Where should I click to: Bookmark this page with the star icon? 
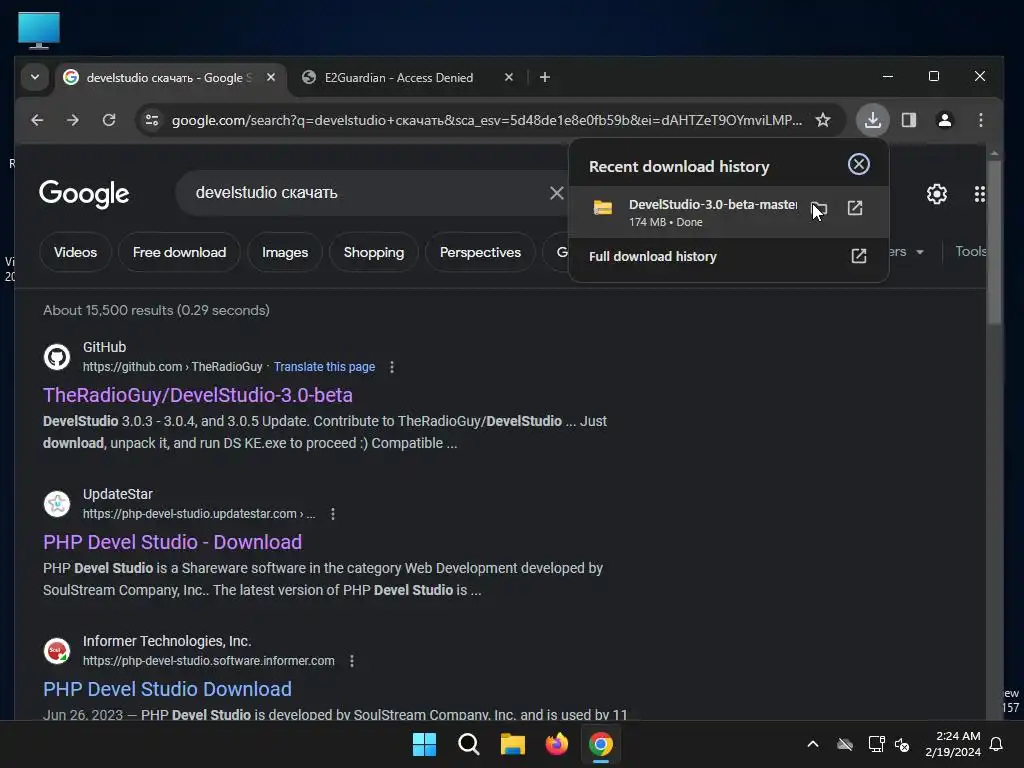[x=823, y=120]
